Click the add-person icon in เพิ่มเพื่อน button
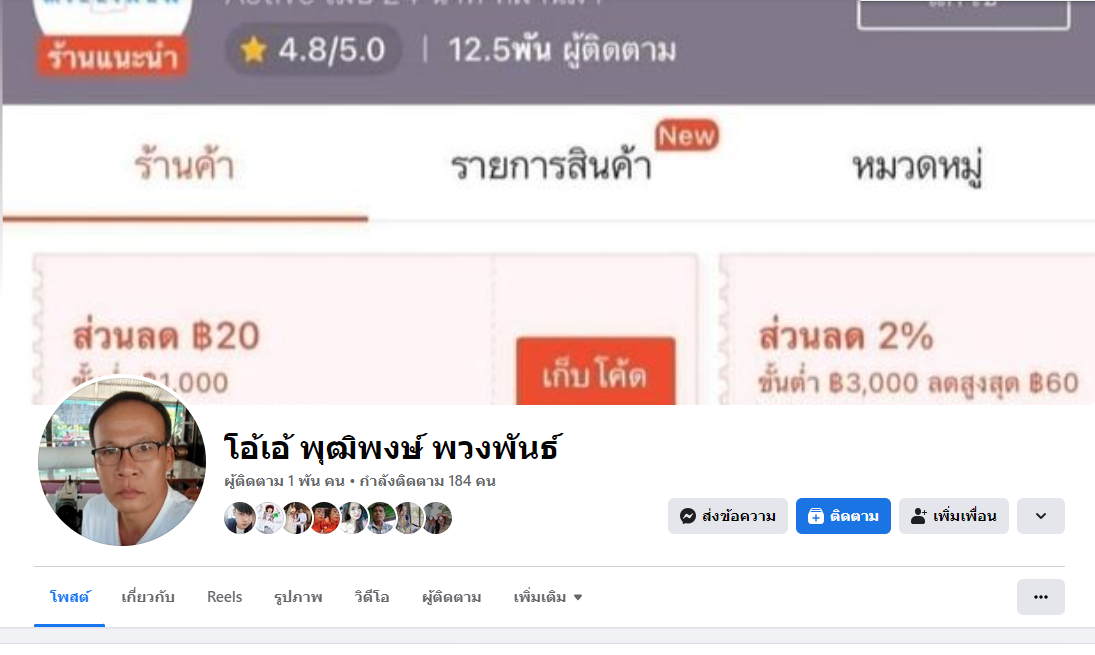1095x655 pixels. pyautogui.click(x=919, y=516)
